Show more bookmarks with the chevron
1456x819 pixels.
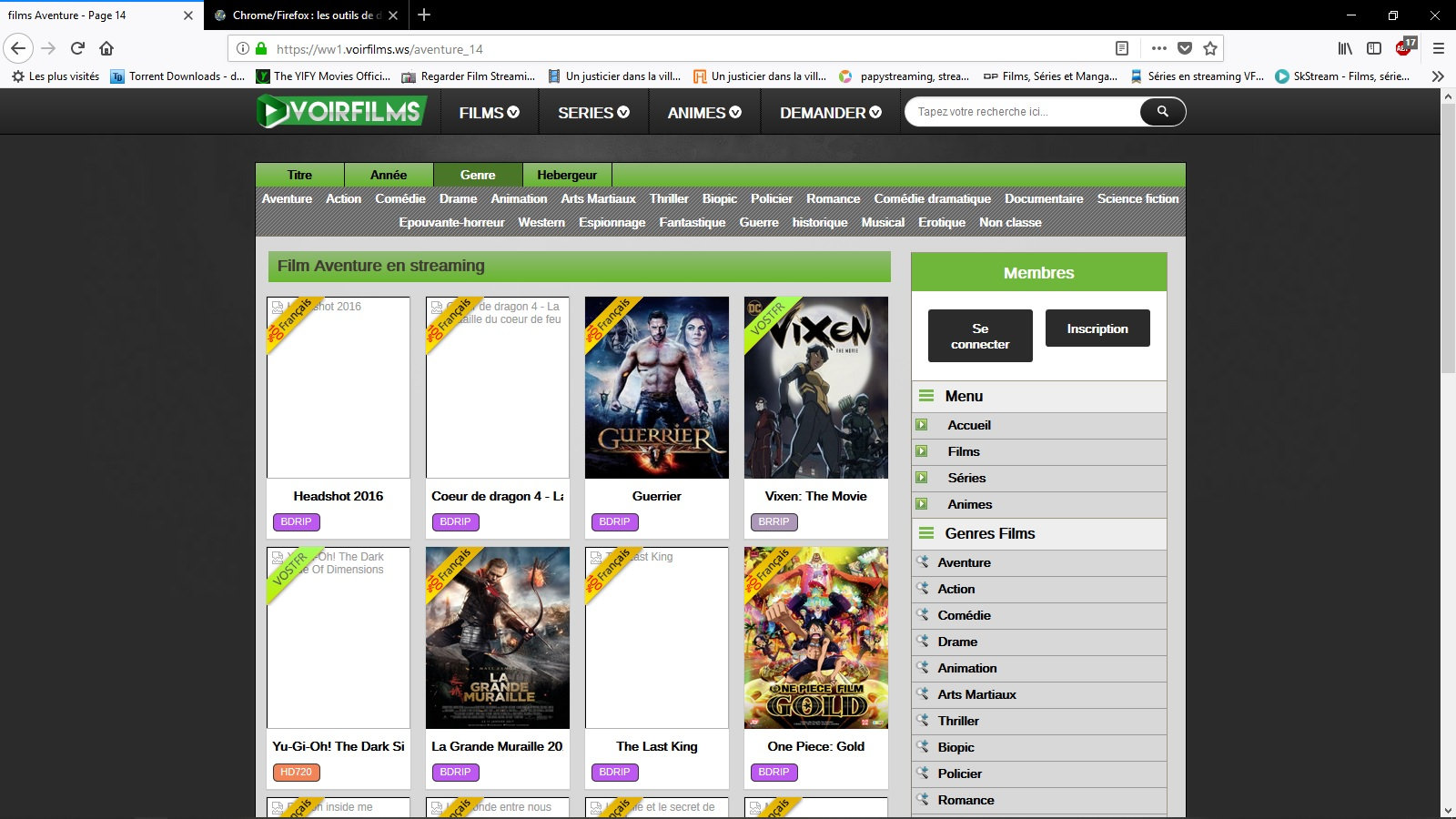[1438, 76]
